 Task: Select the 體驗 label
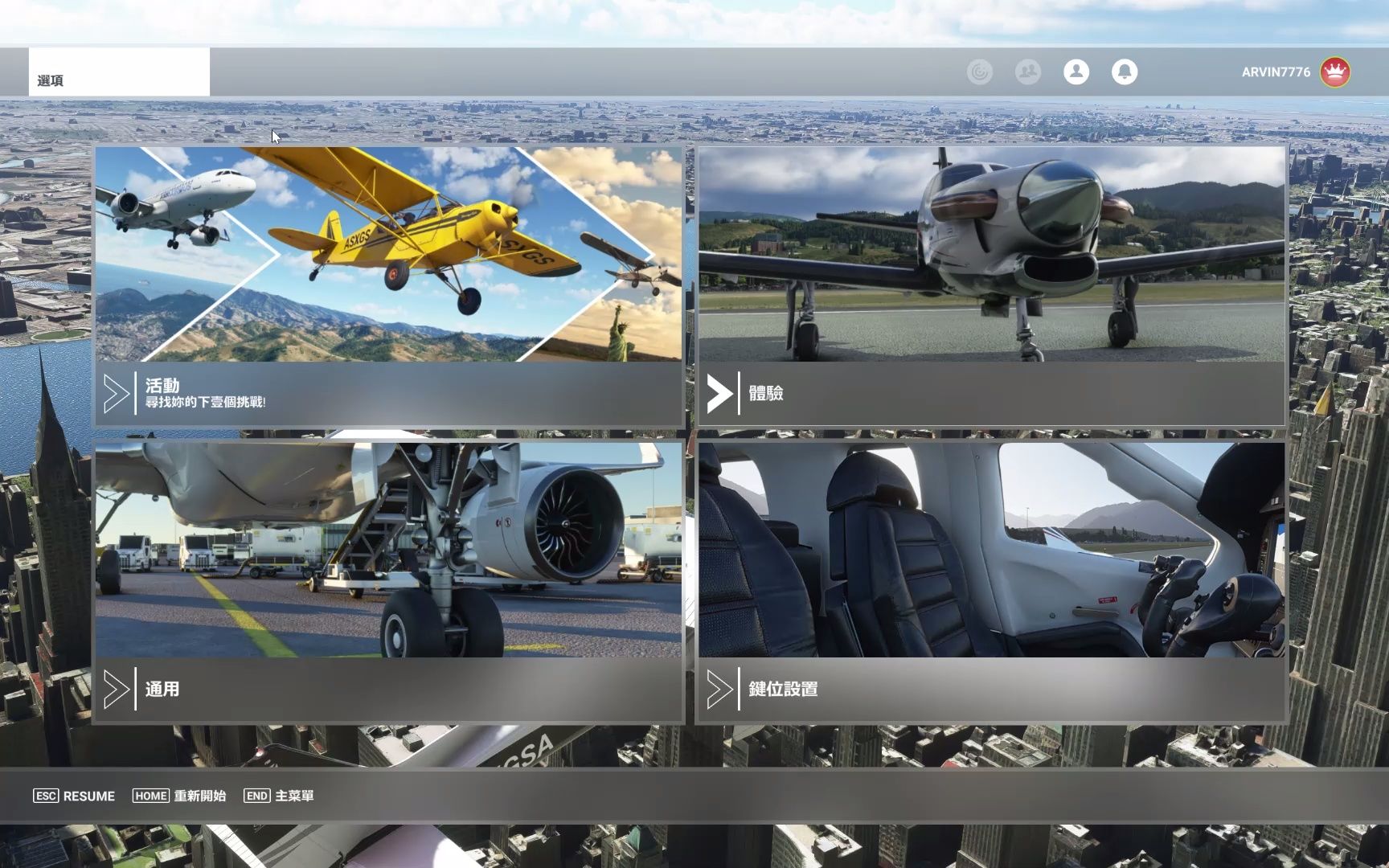point(766,393)
